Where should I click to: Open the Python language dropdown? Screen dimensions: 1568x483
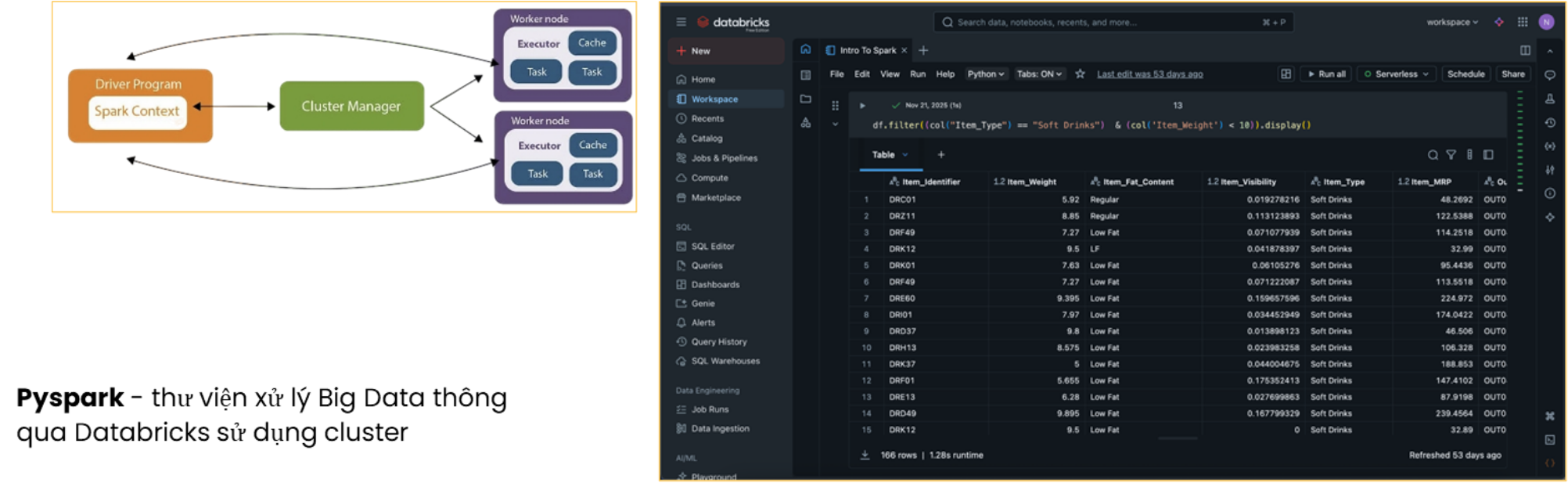pyautogui.click(x=985, y=74)
